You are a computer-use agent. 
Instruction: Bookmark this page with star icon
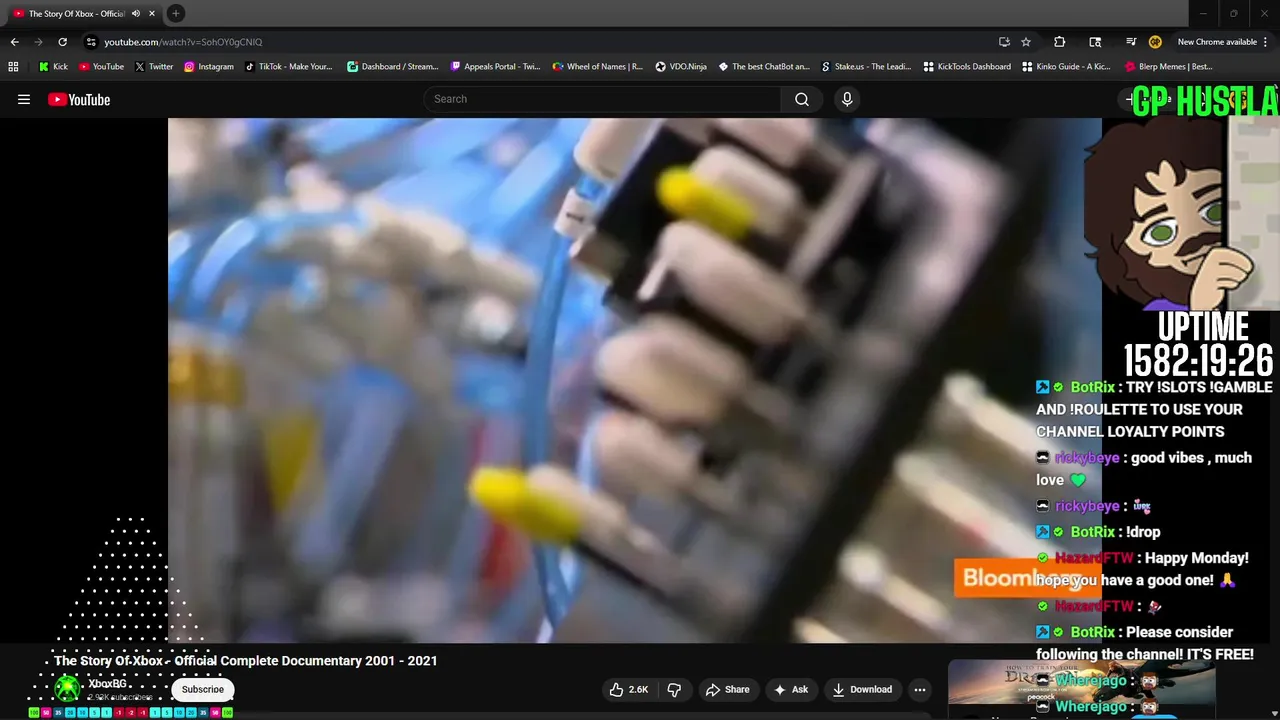coord(1026,42)
